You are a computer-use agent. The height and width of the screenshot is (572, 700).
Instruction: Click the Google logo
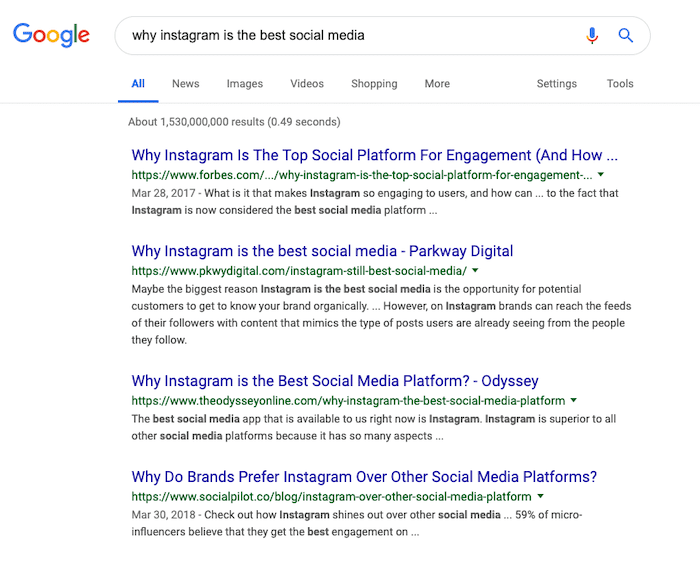pos(51,35)
